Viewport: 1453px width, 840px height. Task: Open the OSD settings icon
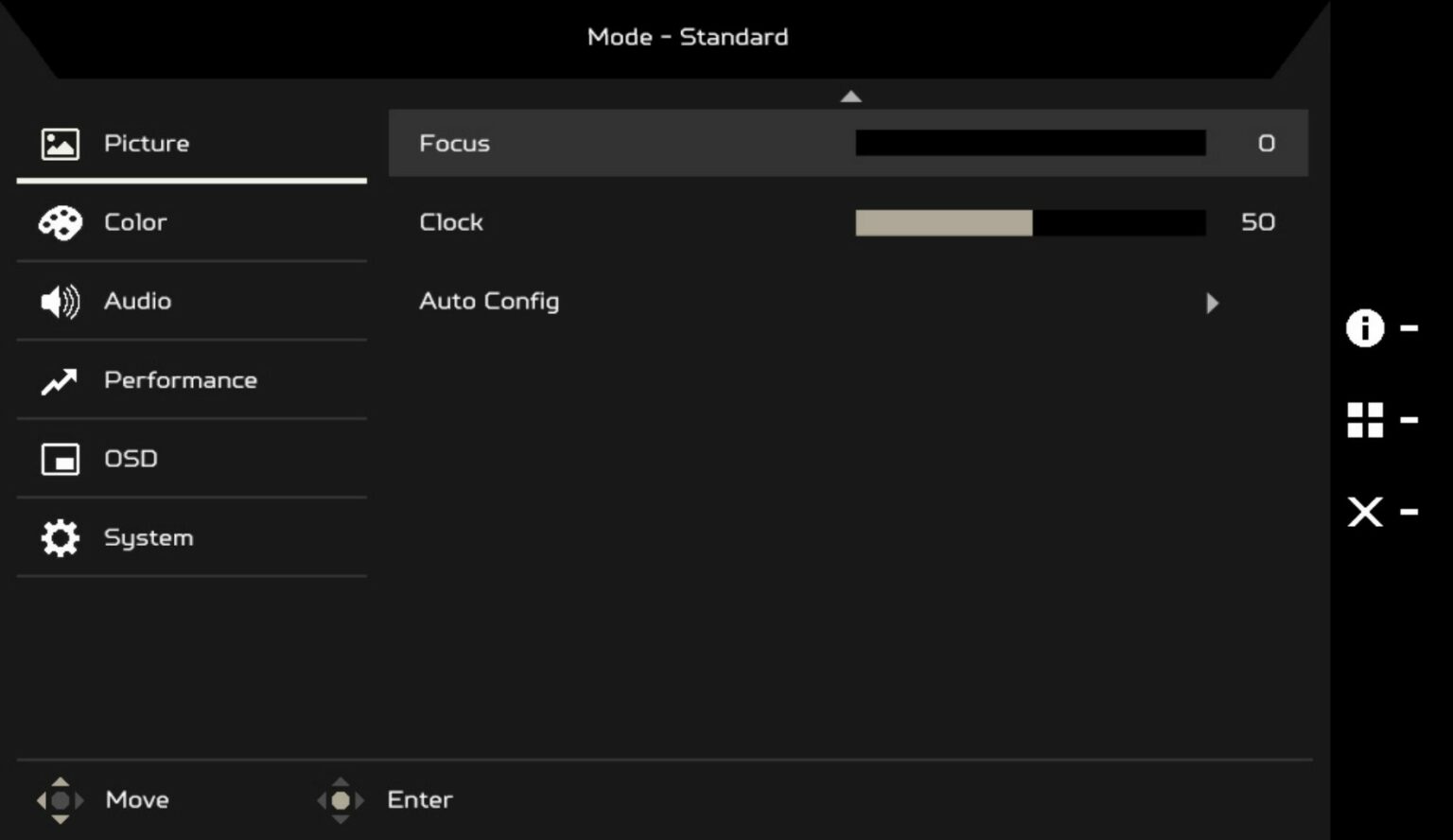click(60, 459)
